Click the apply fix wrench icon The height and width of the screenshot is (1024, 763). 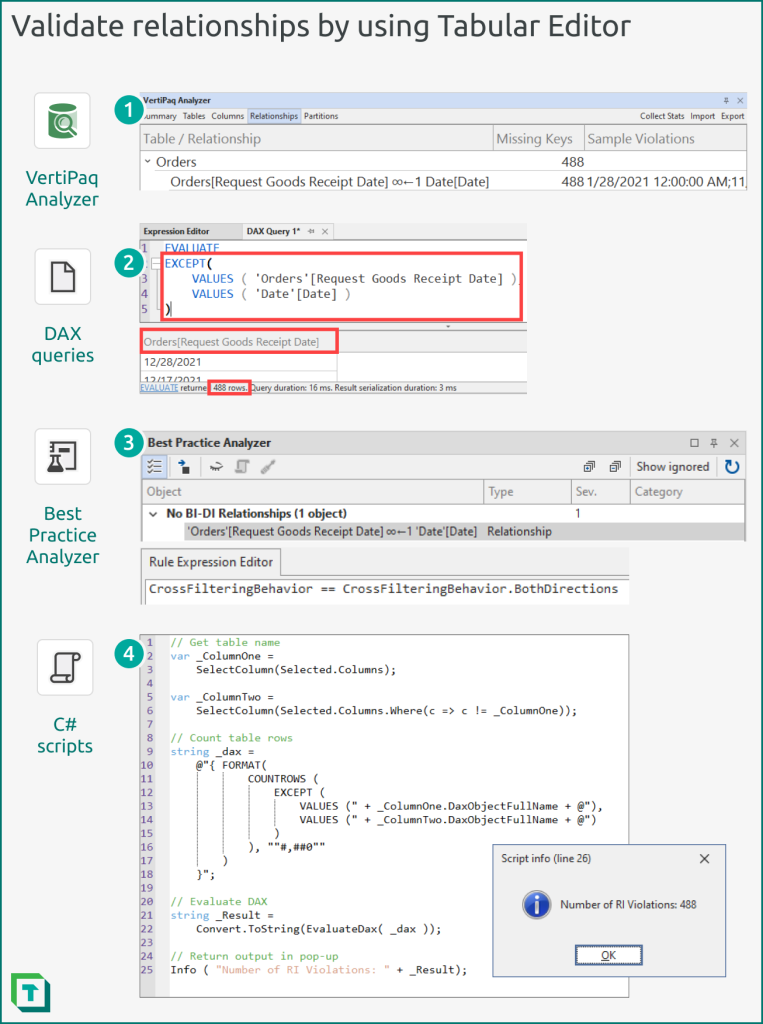click(267, 466)
